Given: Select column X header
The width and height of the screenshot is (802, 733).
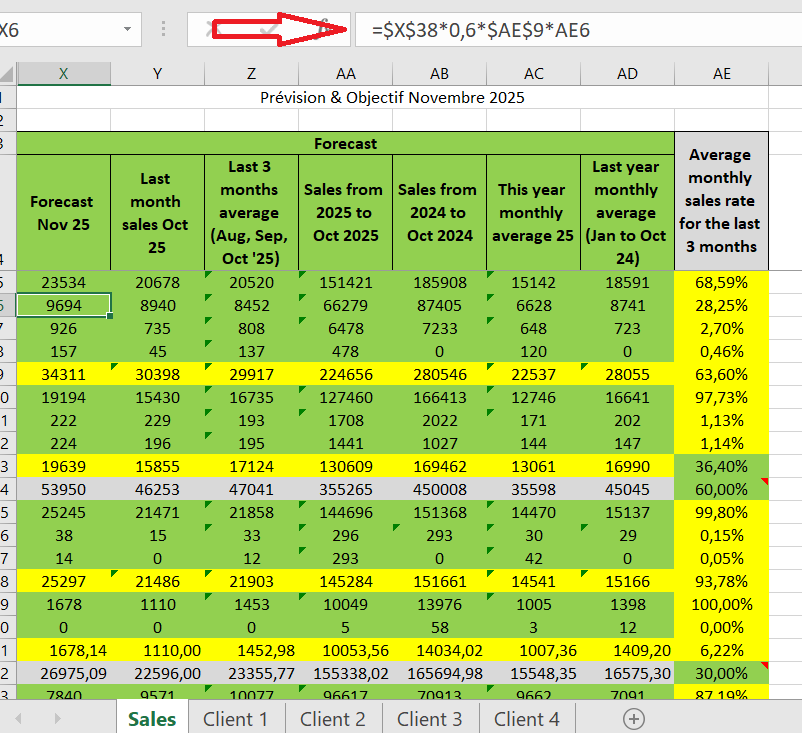Looking at the screenshot, I should [64, 74].
